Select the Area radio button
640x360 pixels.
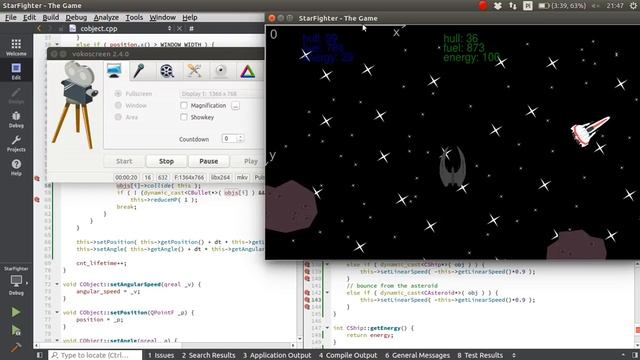click(118, 117)
